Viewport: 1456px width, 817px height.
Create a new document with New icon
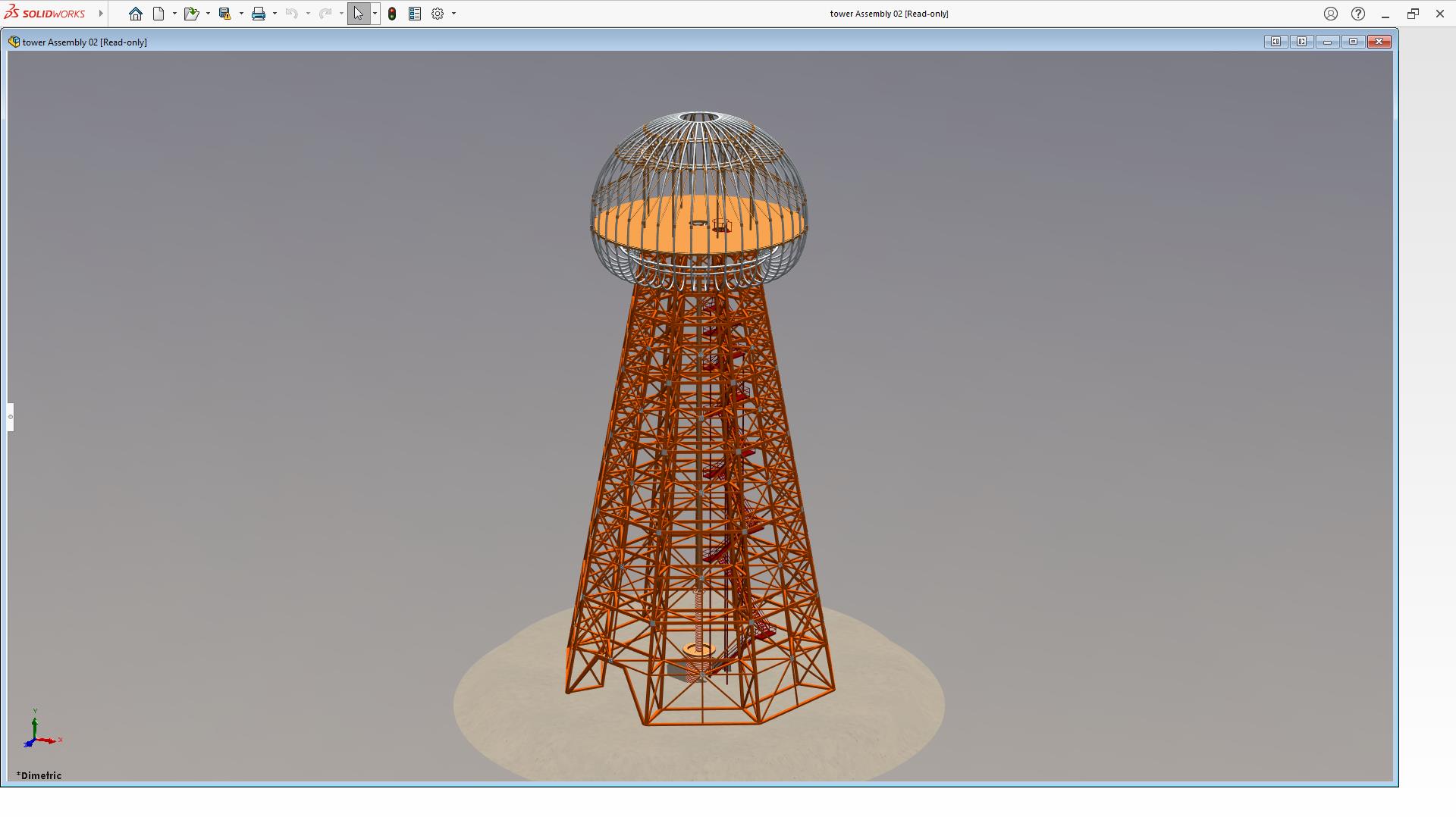[x=158, y=14]
